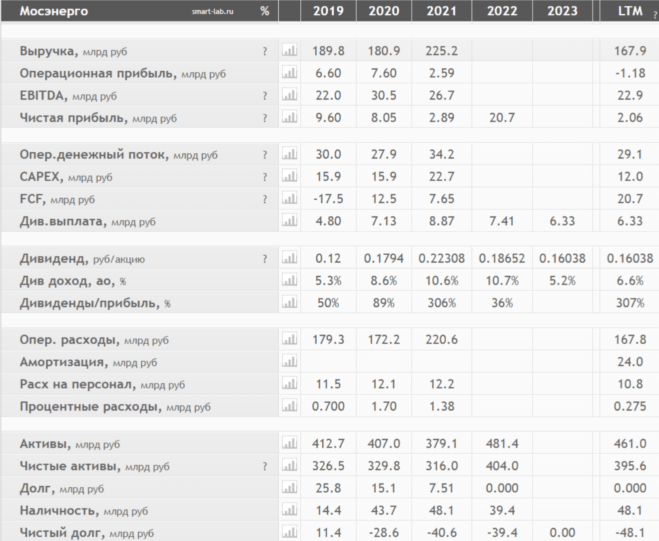
Task: Click the Чистый долг row label
Action: pyautogui.click(x=87, y=533)
